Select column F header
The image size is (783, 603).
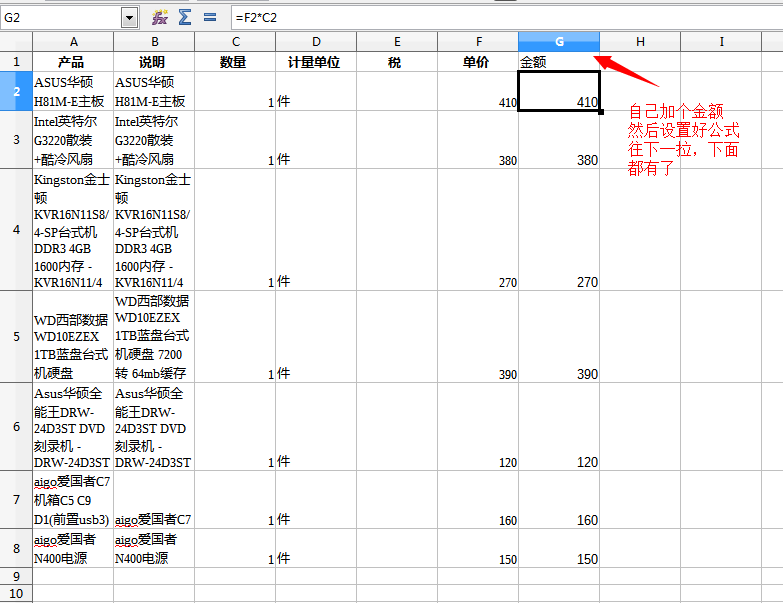point(477,41)
